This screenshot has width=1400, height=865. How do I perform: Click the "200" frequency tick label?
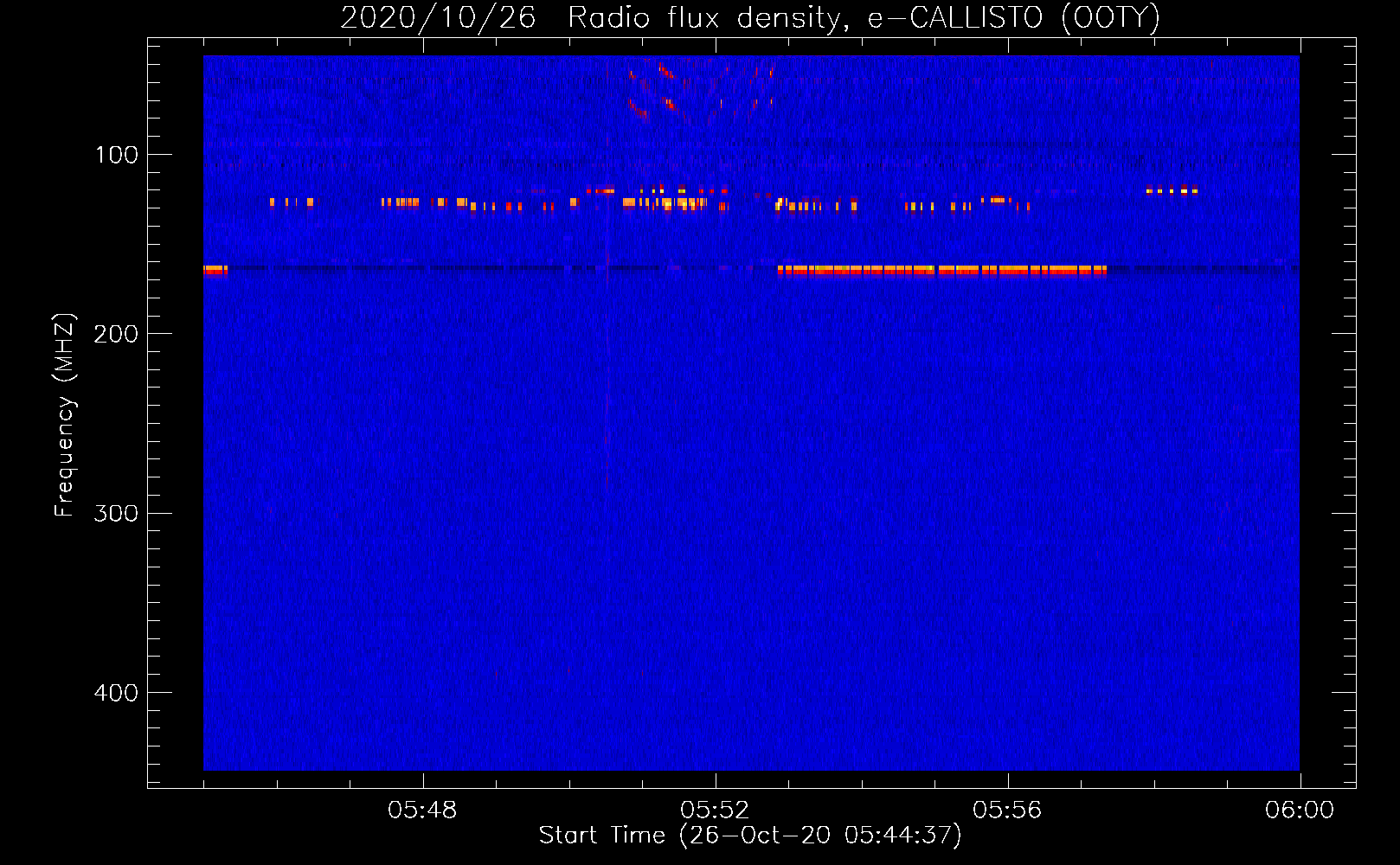pos(116,334)
